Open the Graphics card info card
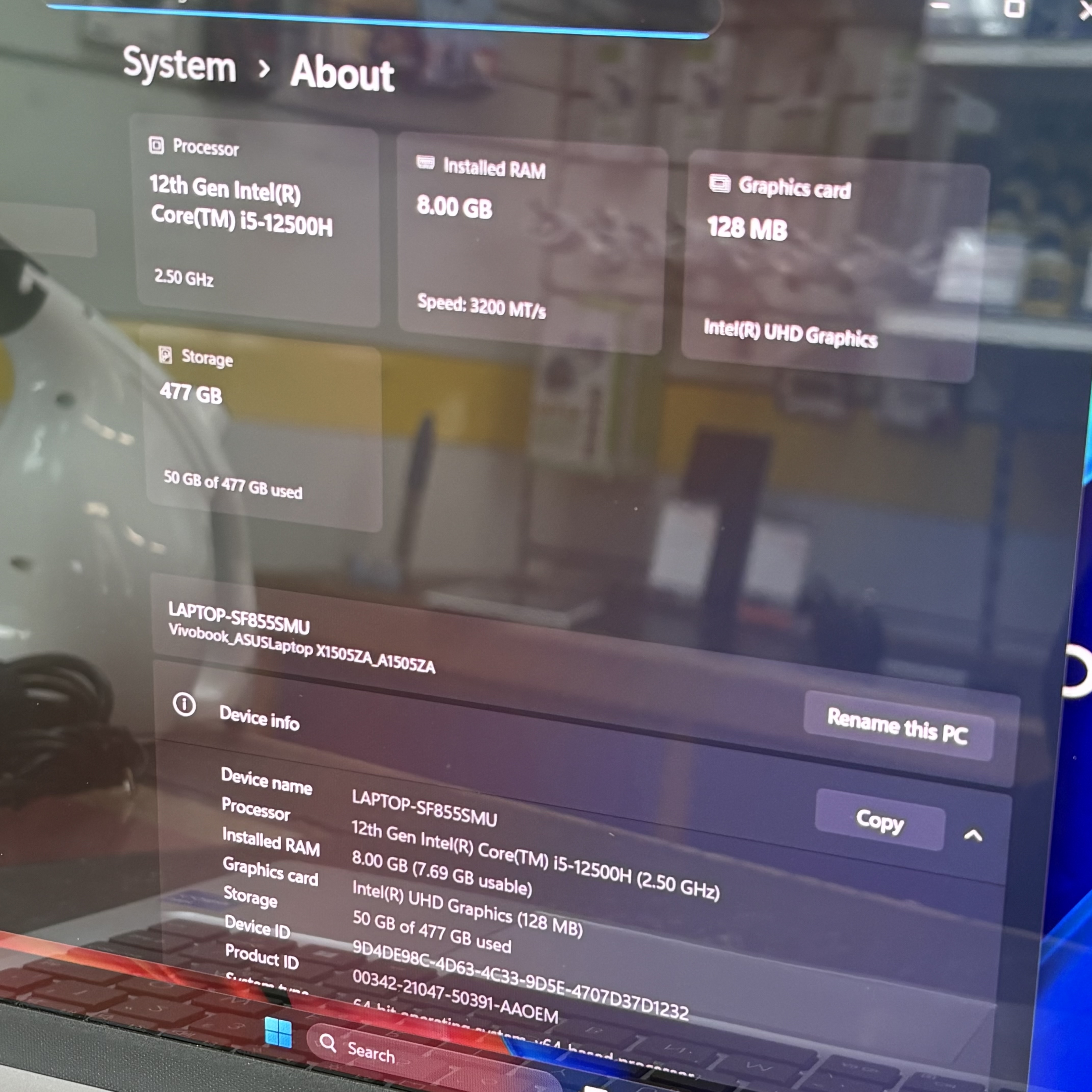Screen dimensions: 1092x1092 point(835,266)
